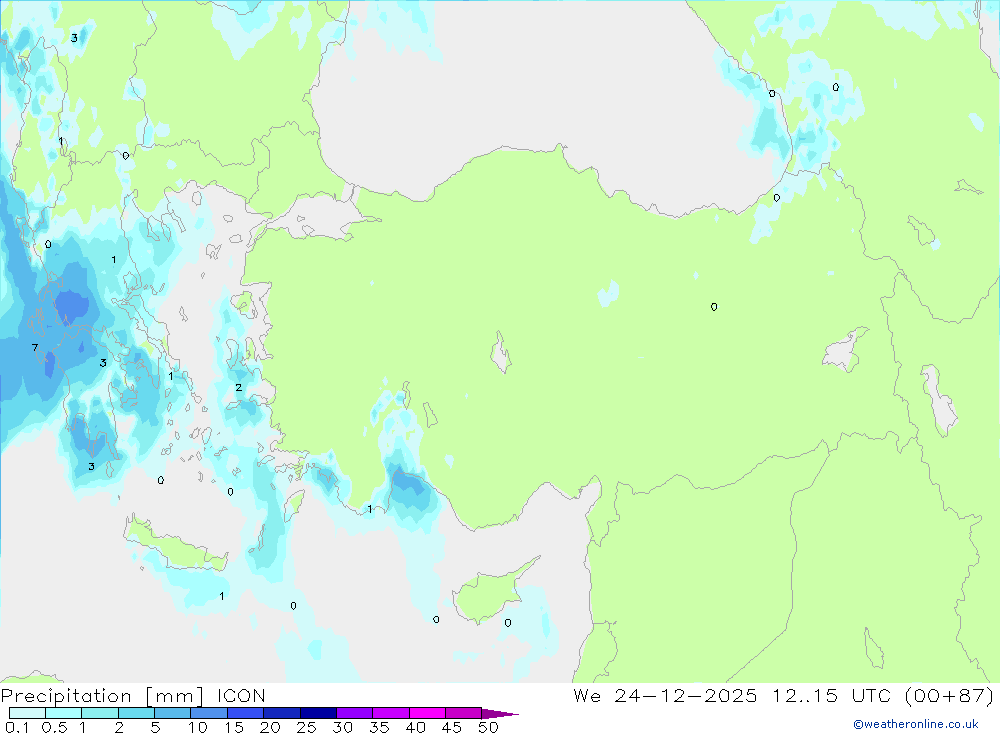1000x733 pixels.
Task: Click the 'ICON' model name label
Action: pos(241,695)
